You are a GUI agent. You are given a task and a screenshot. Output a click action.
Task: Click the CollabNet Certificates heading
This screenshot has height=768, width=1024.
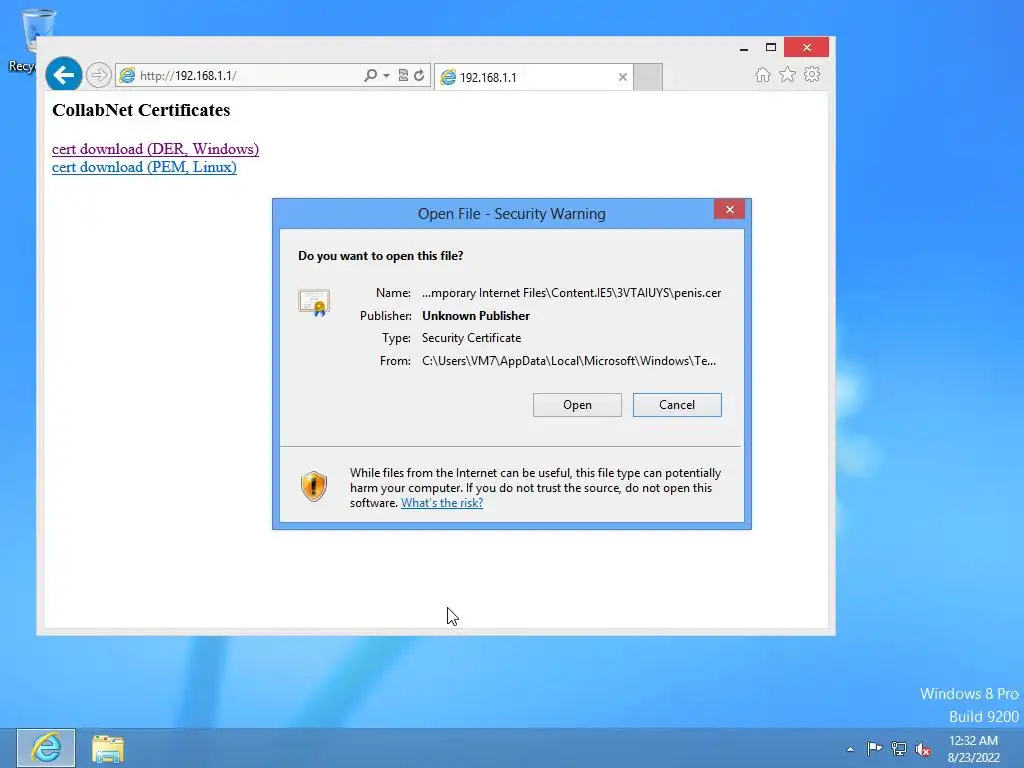point(141,110)
